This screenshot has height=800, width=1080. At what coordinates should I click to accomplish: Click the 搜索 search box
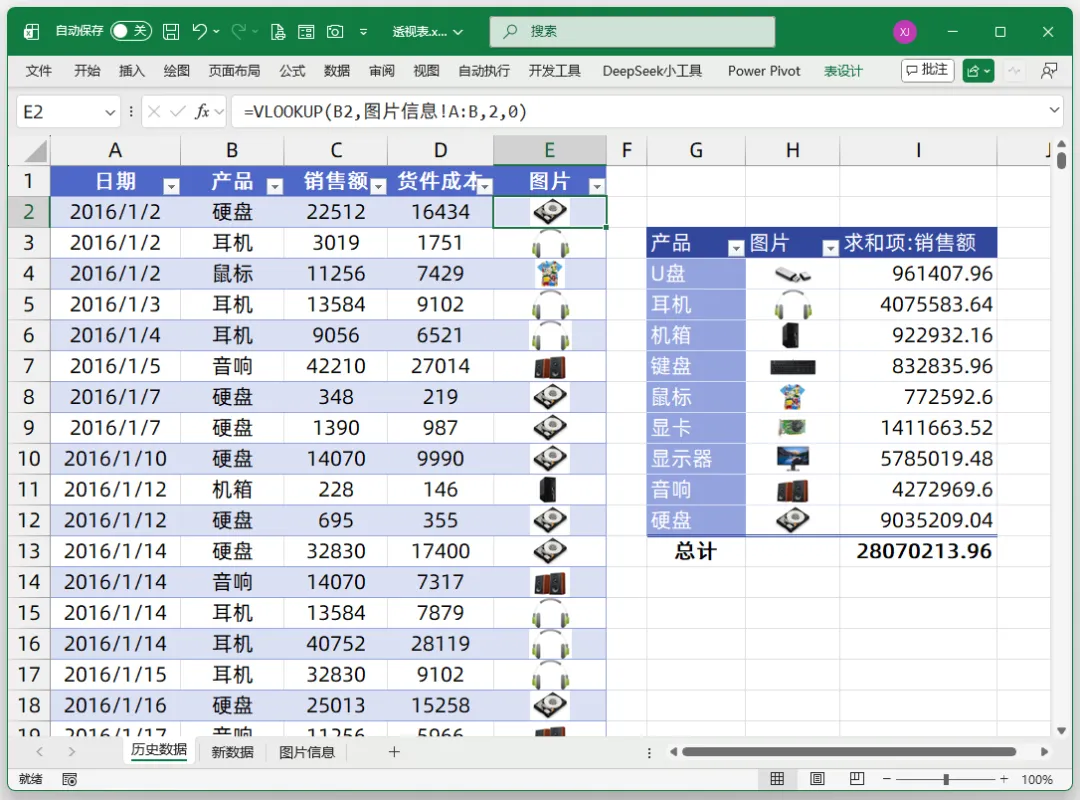click(632, 31)
